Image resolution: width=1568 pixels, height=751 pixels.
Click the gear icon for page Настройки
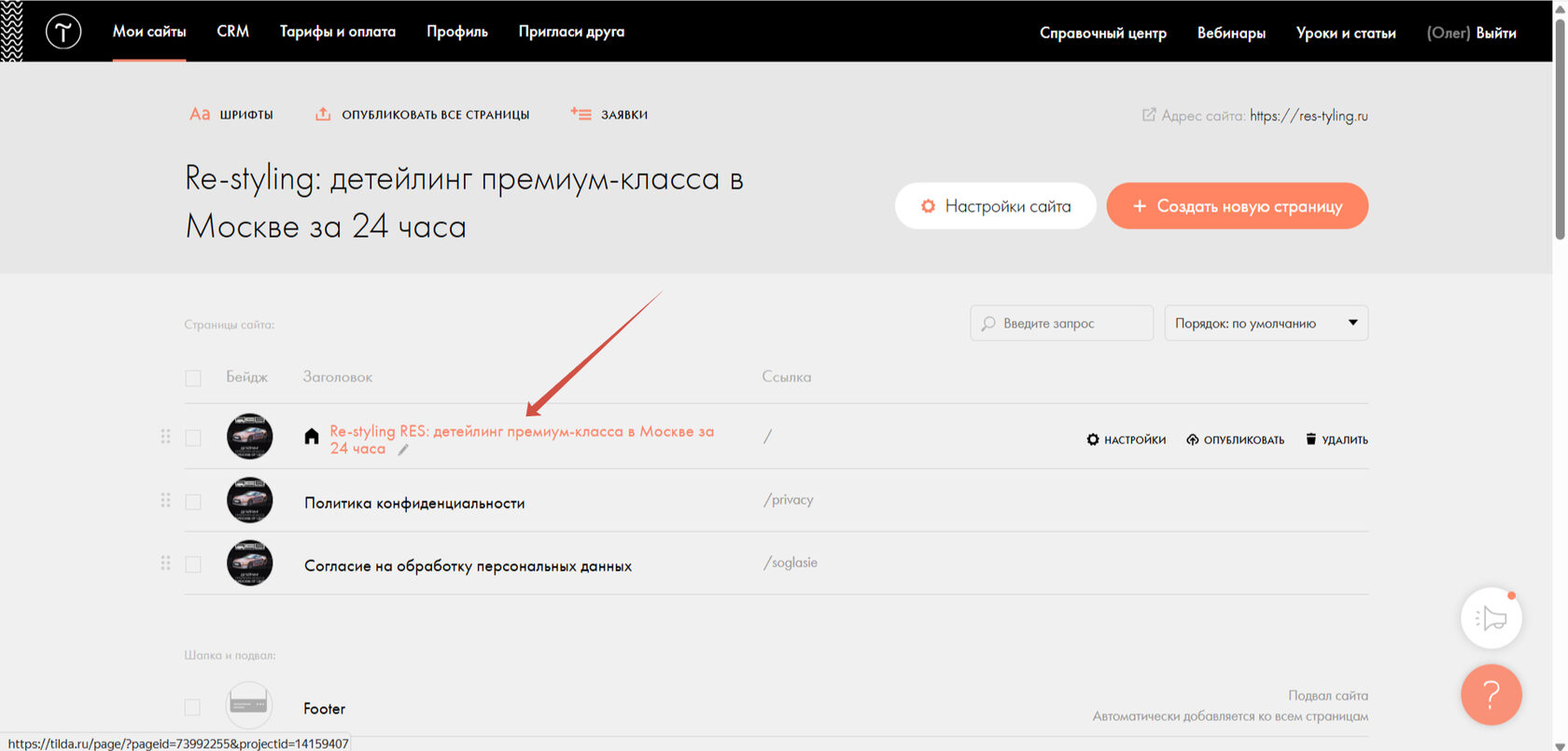(x=1093, y=439)
